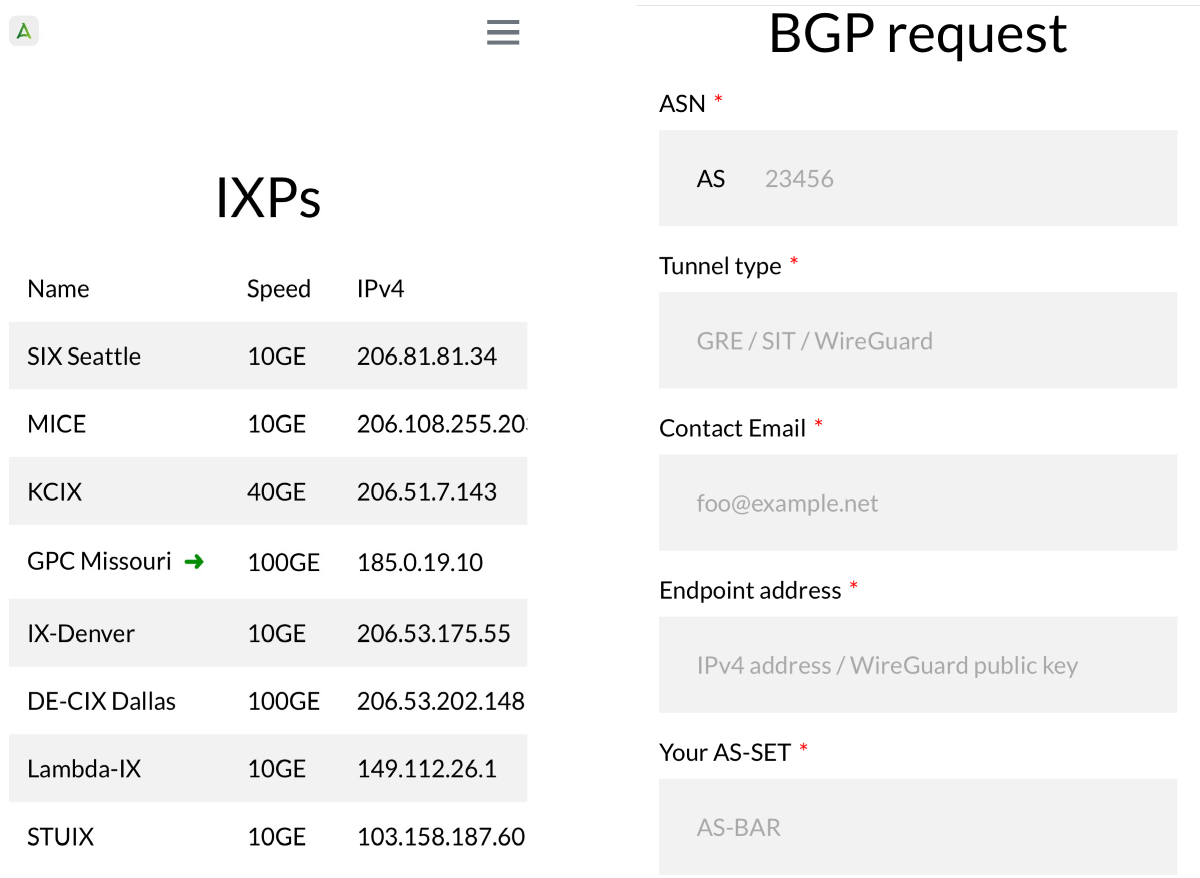Image resolution: width=1200 pixels, height=878 pixels.
Task: Click IP address 206.81.81.34
Action: tap(427, 356)
